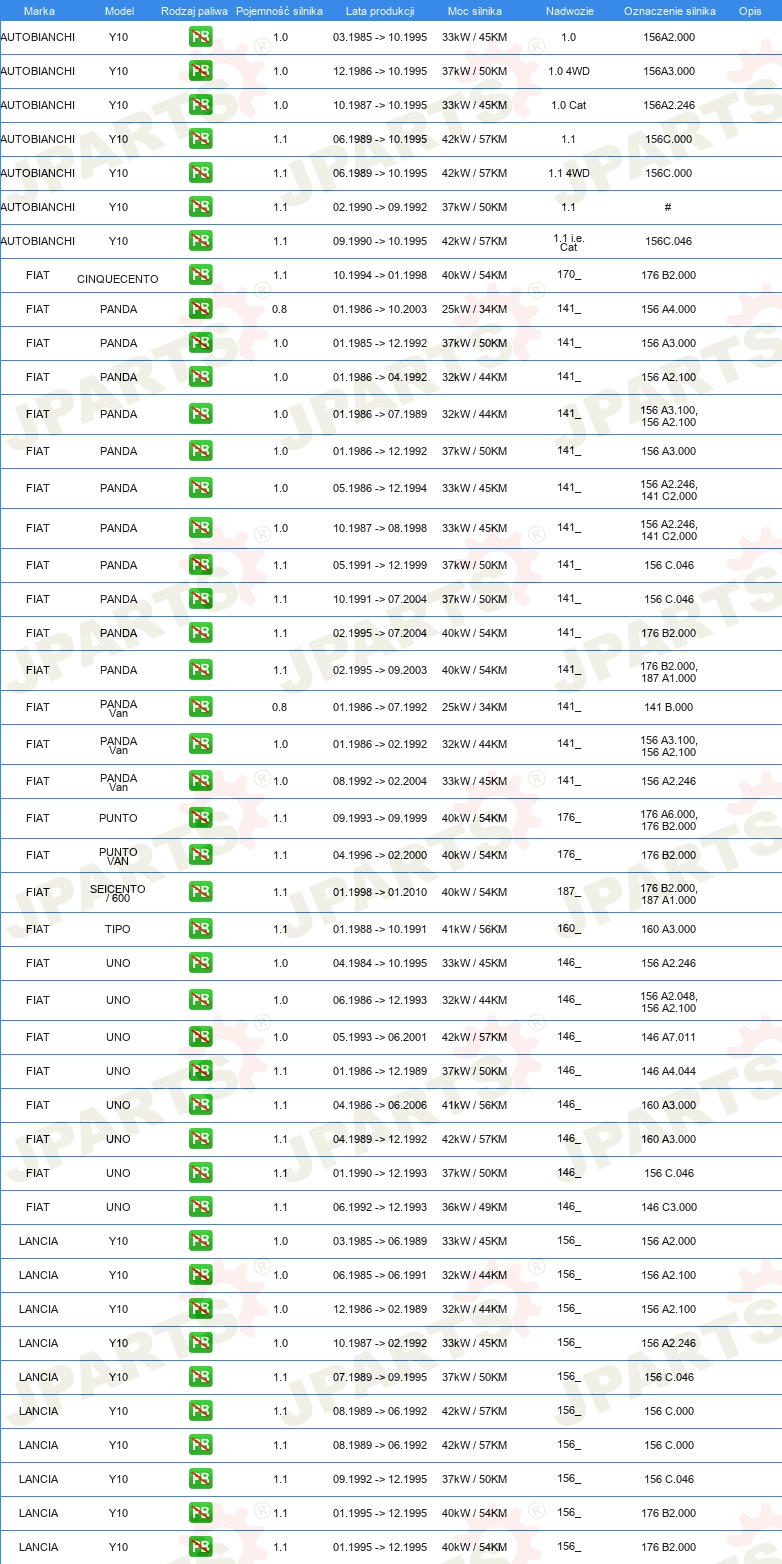Image resolution: width=782 pixels, height=1564 pixels.
Task: Click engine code 156A3.000
Action: (x=669, y=71)
